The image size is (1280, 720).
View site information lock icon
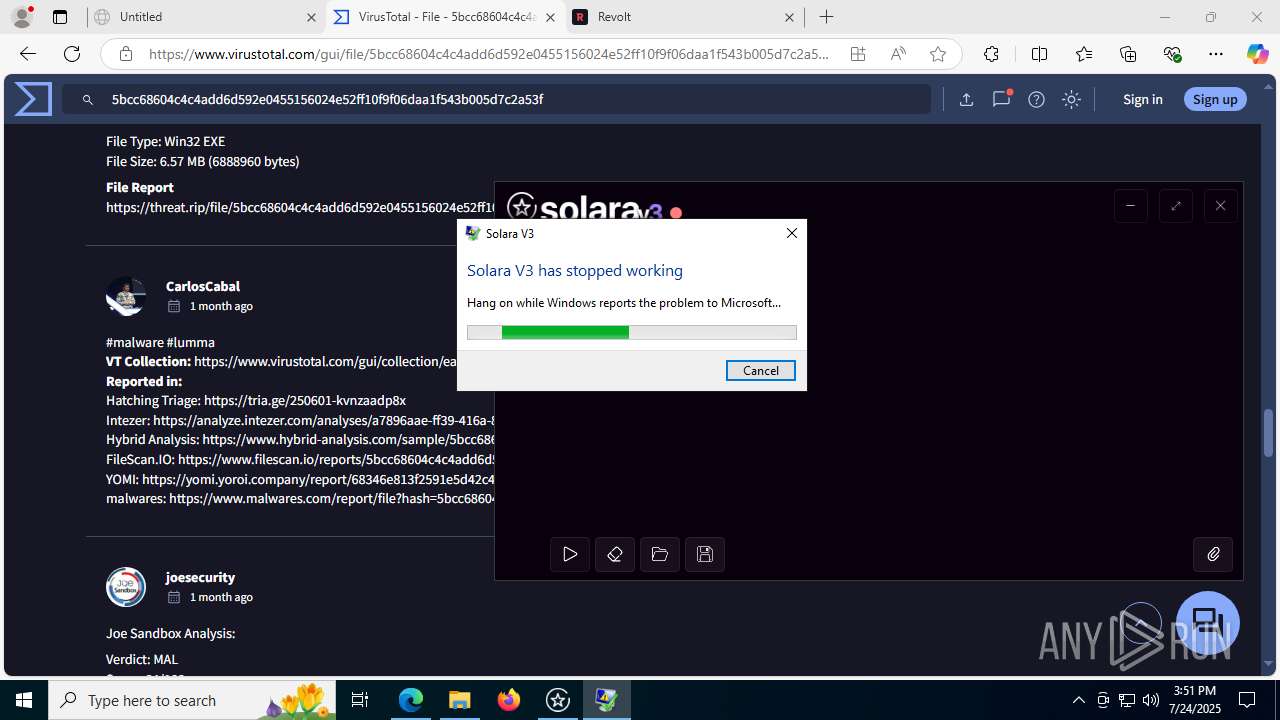point(125,54)
